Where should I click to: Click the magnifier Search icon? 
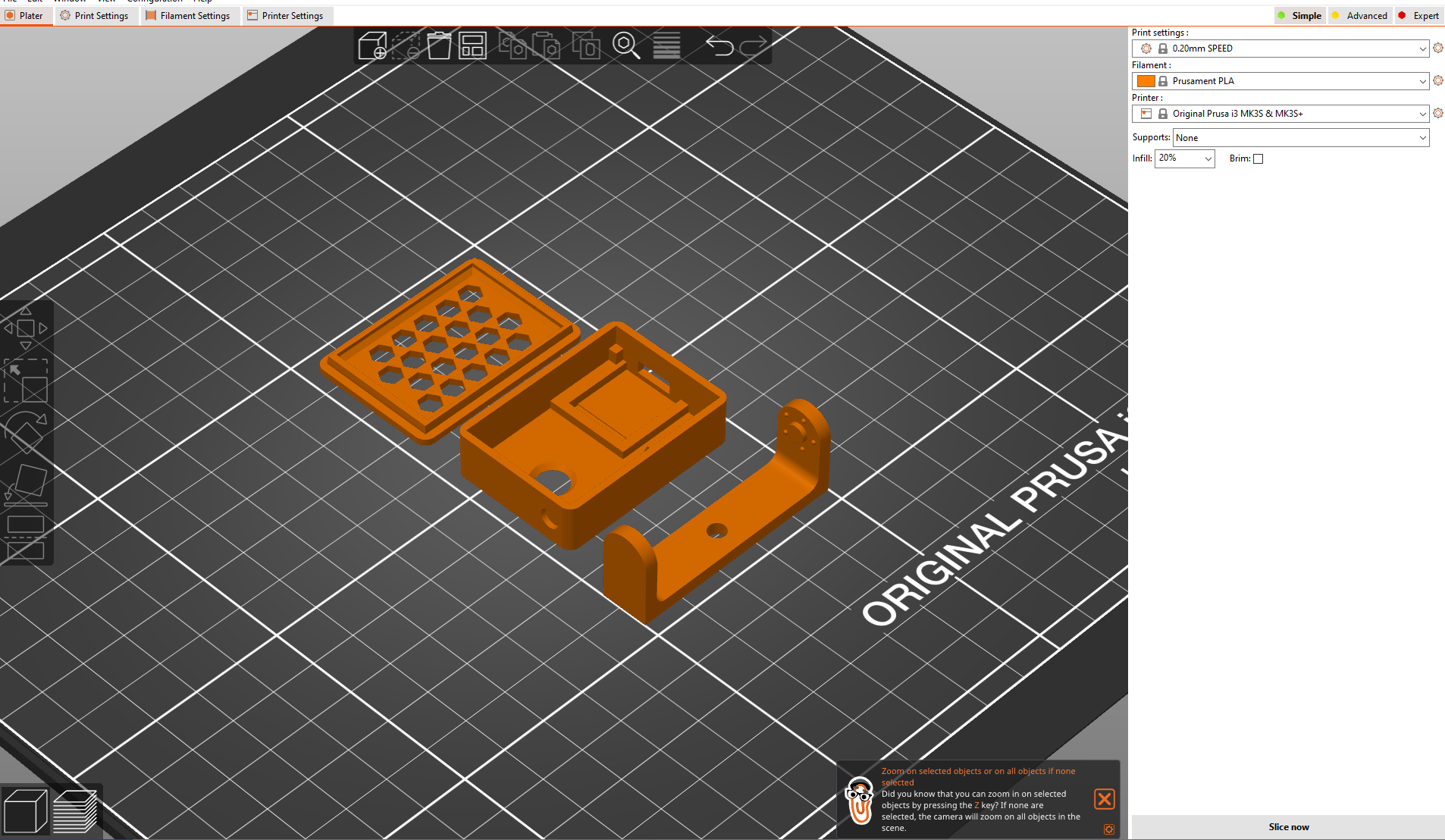pos(626,45)
